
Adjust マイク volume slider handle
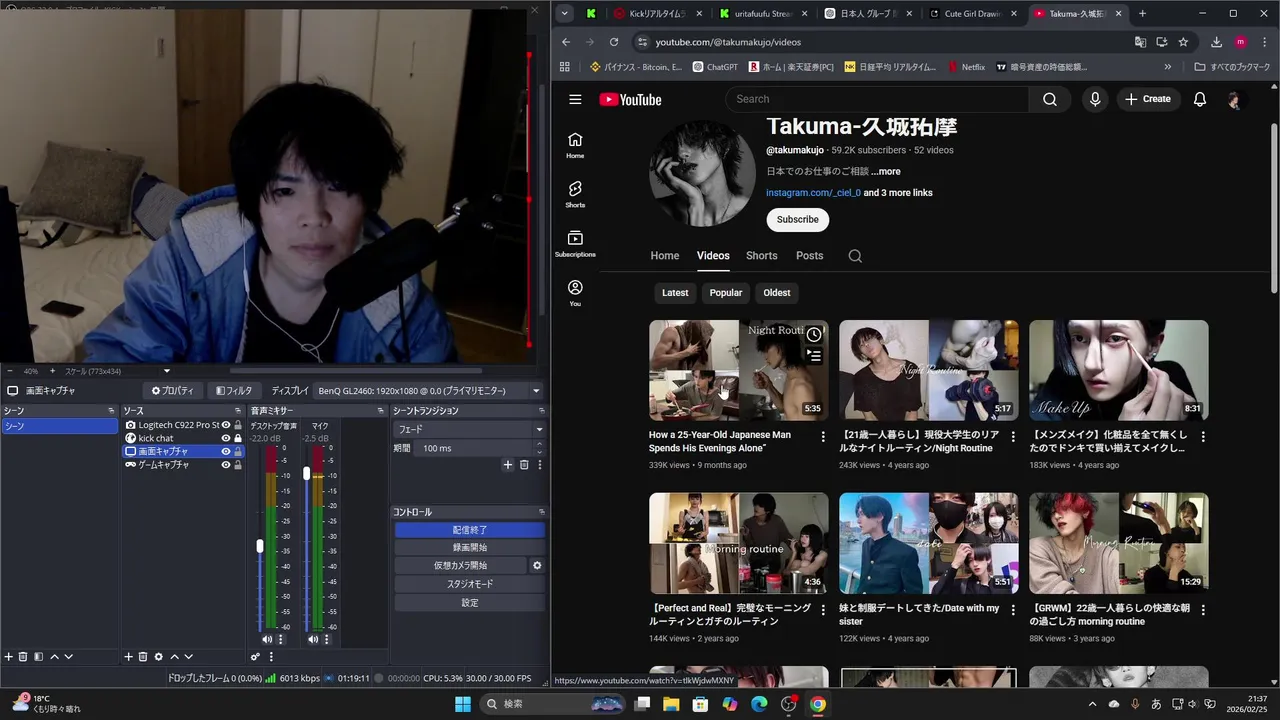[306, 474]
